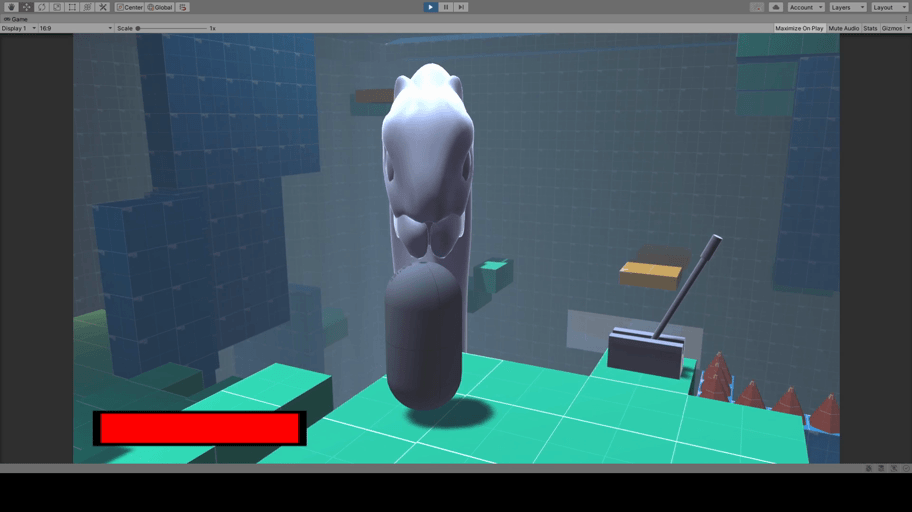Open the Layout dropdown
Viewport: 912px width, 512px height.
(888, 7)
